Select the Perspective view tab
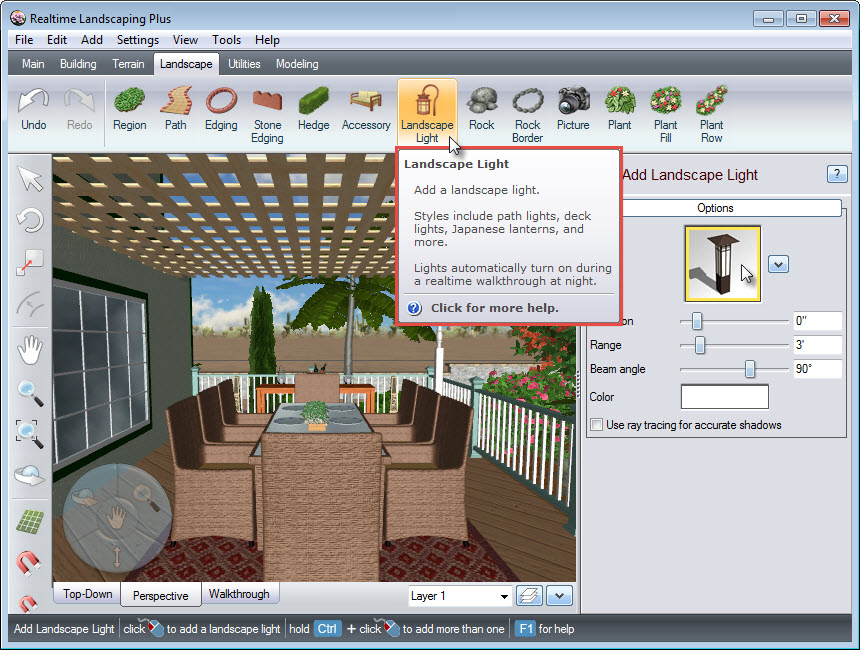 click(160, 596)
